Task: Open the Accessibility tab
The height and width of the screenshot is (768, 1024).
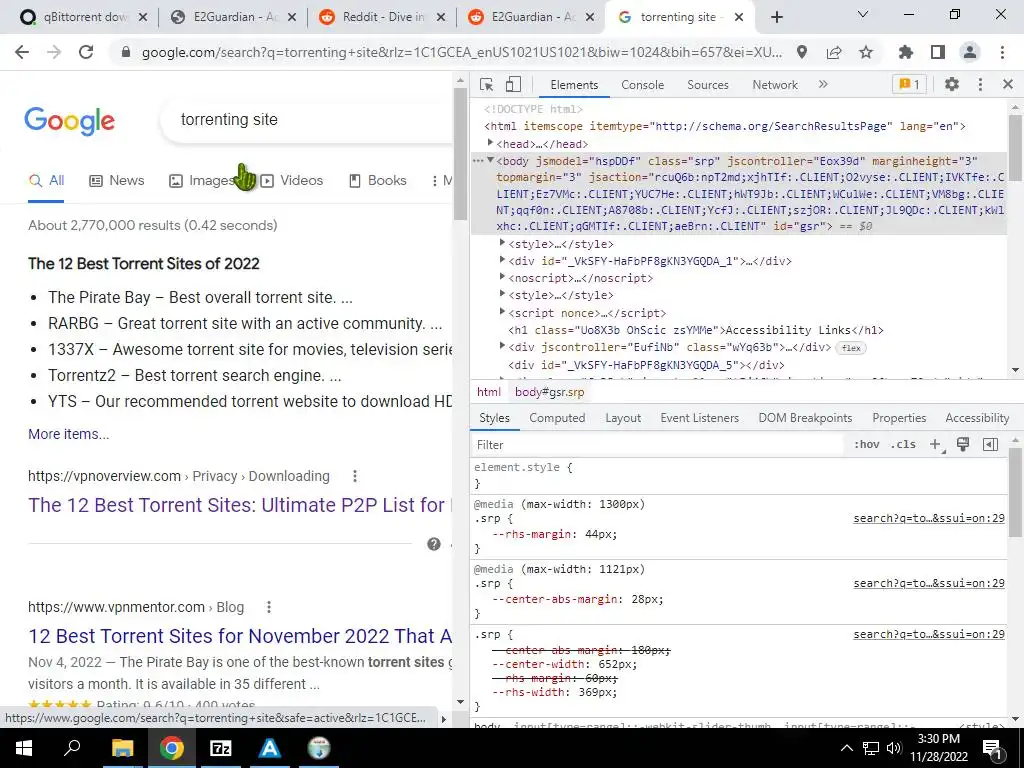Action: coord(977,418)
